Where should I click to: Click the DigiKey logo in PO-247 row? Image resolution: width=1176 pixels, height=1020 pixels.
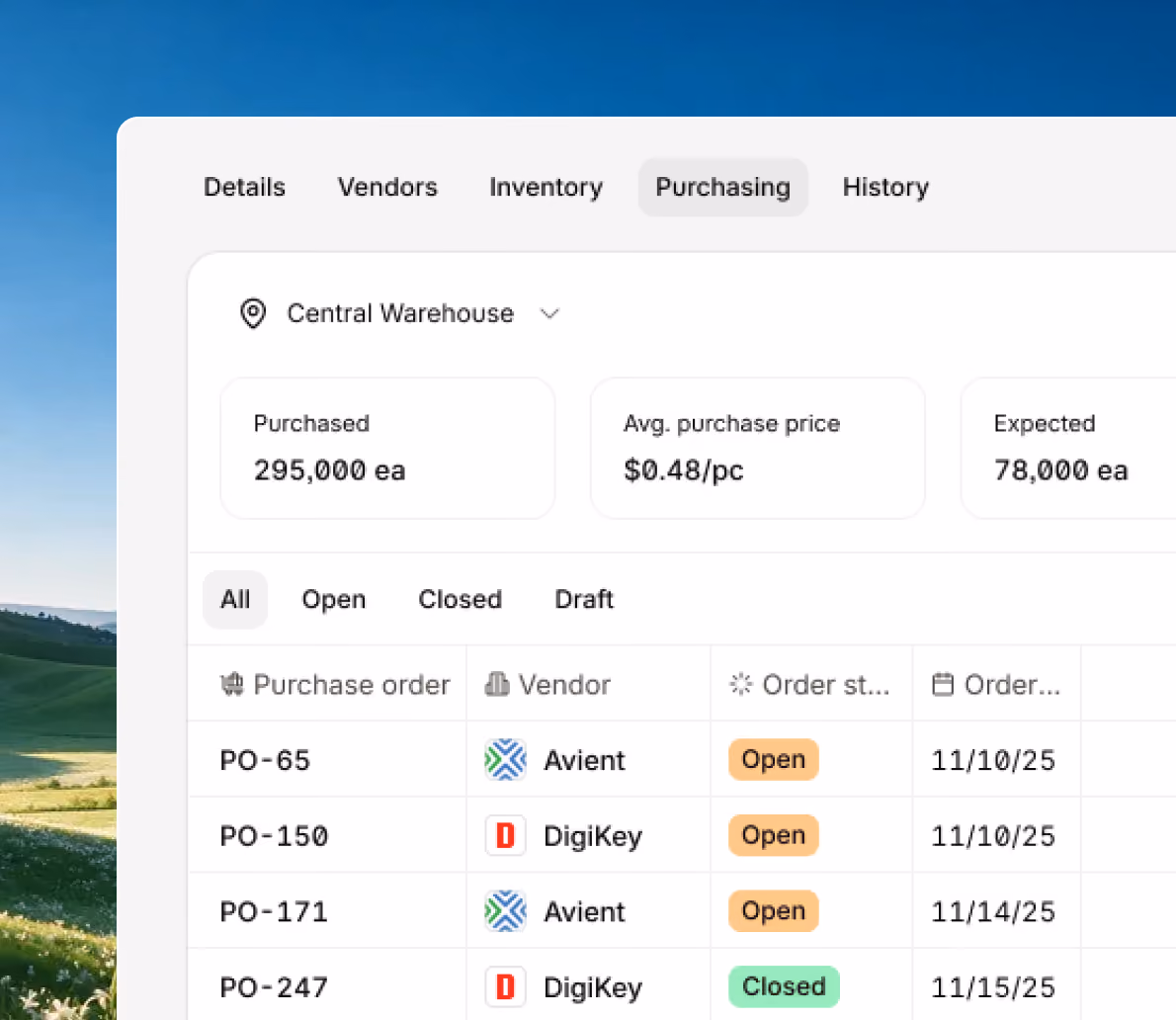(x=506, y=987)
